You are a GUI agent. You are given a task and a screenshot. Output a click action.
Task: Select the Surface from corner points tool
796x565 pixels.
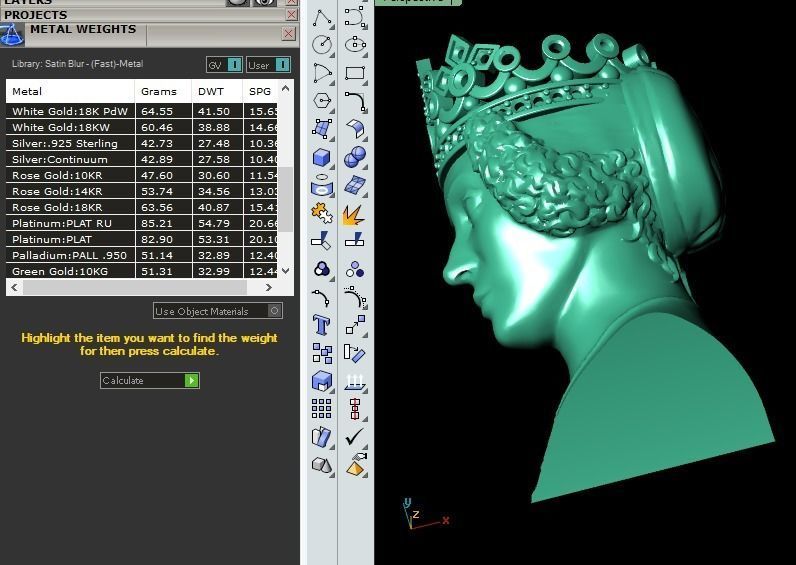pos(322,129)
